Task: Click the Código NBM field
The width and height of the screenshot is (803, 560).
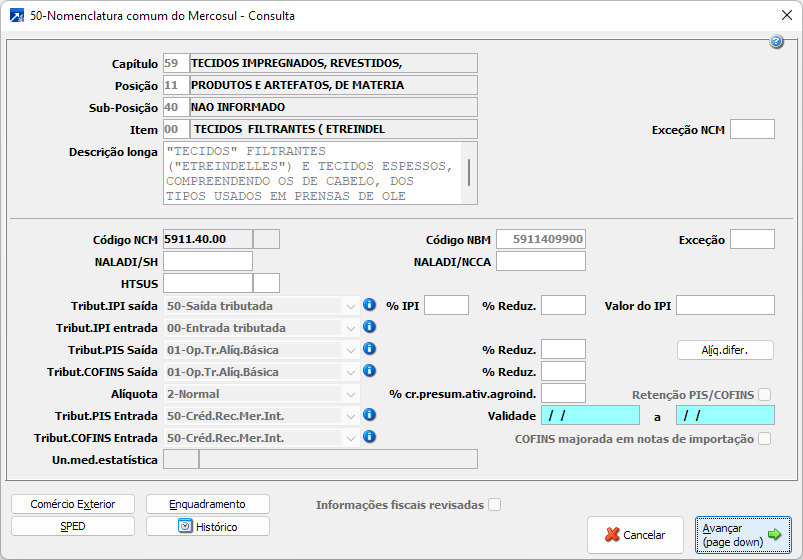Action: coord(541,239)
